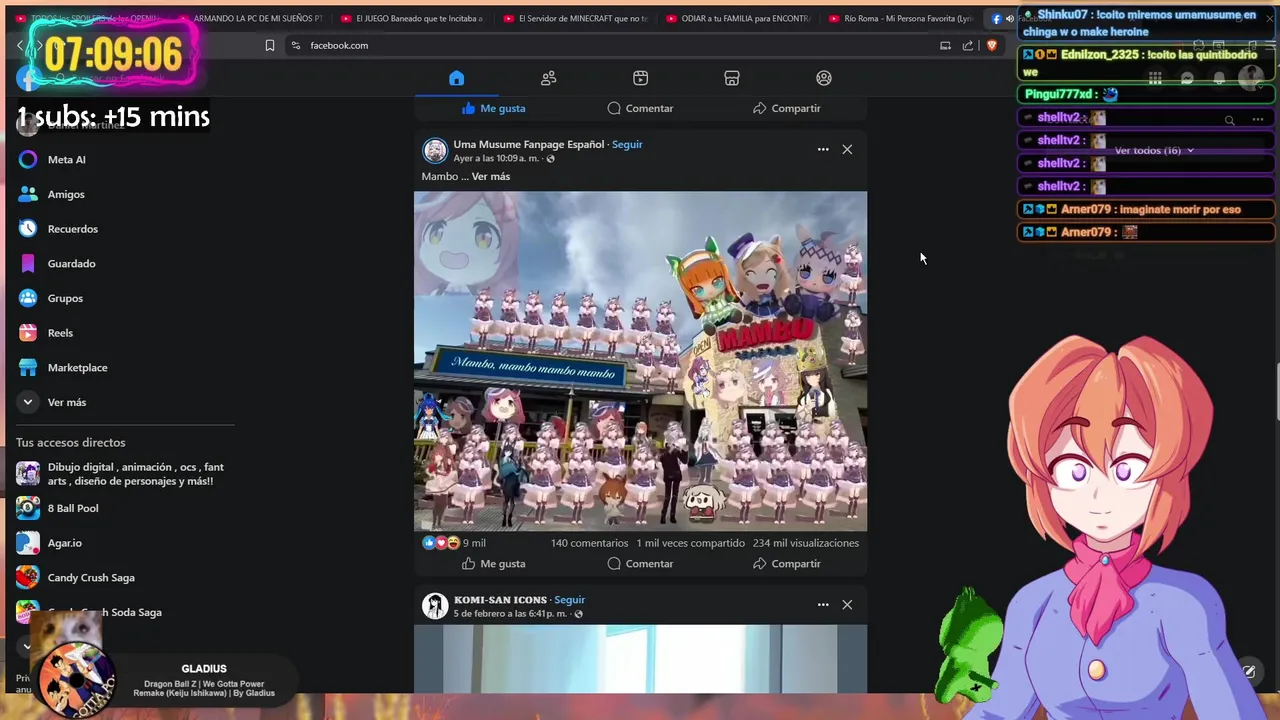Click Comentar on the post above Uma Musume
The height and width of the screenshot is (720, 1280).
(640, 108)
